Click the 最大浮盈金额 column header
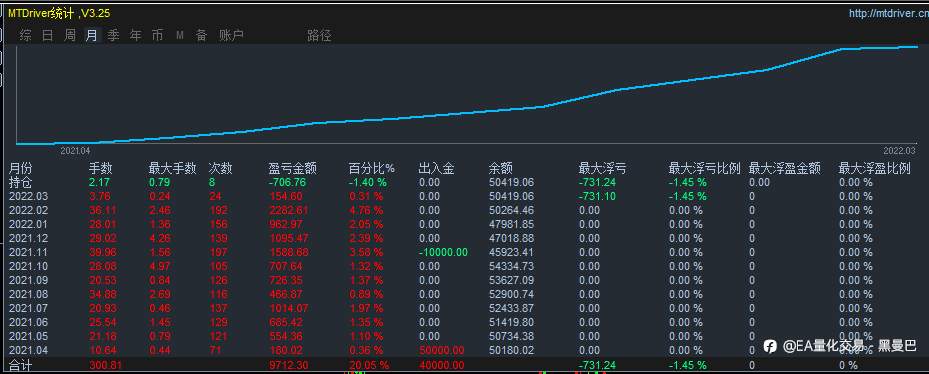 (785, 168)
